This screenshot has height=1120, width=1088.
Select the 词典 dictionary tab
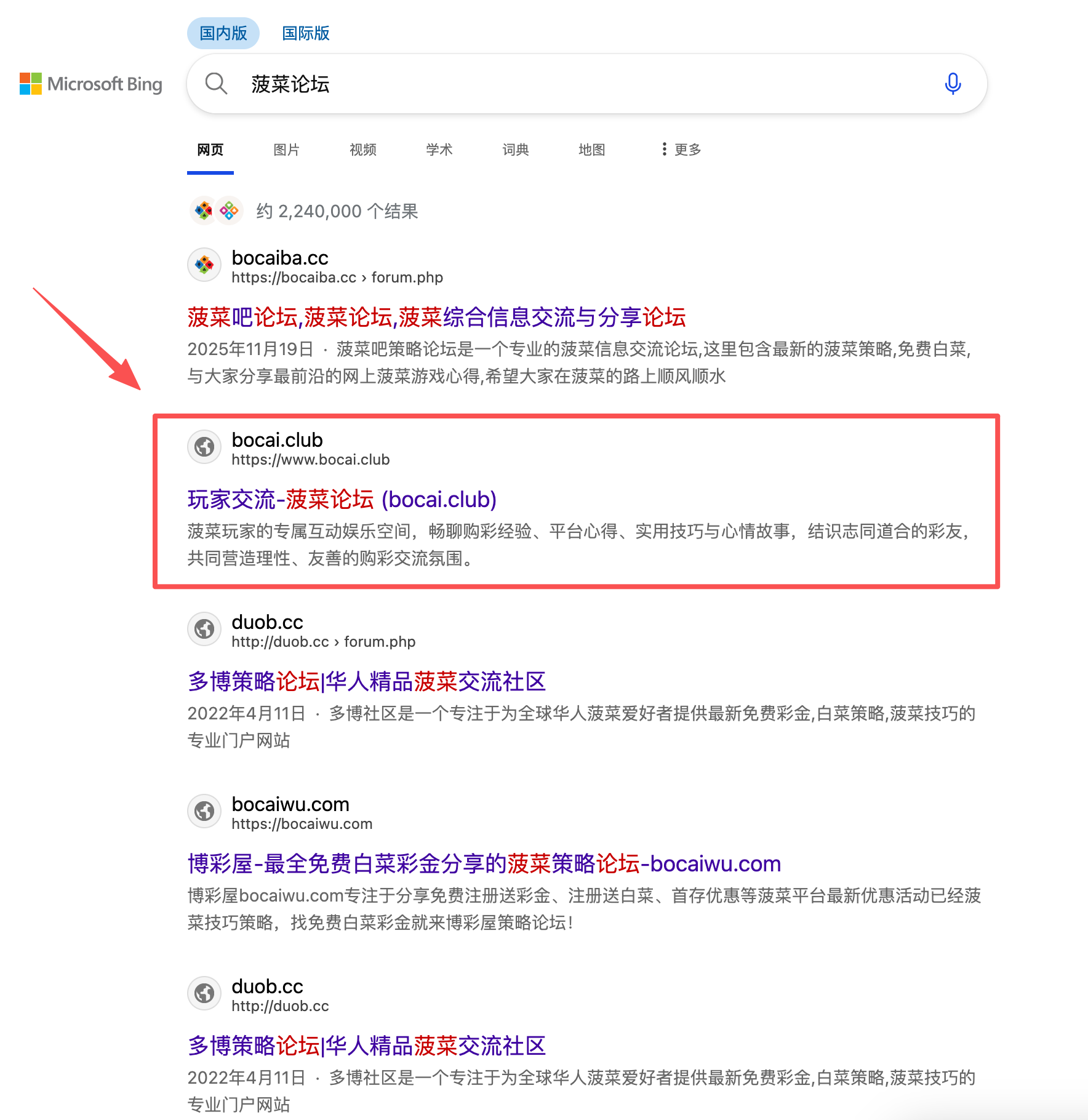tap(515, 150)
